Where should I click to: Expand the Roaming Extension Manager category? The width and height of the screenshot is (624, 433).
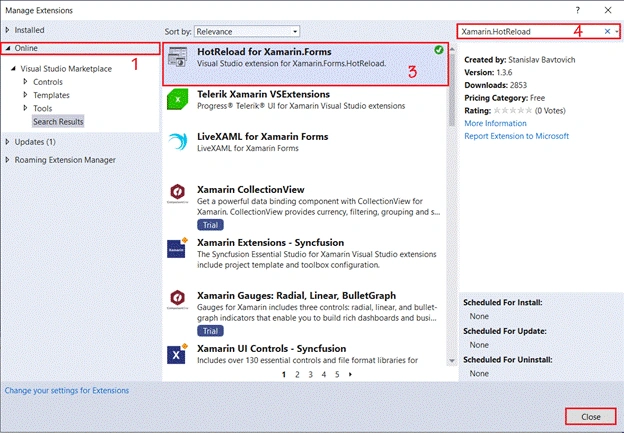coord(8,160)
